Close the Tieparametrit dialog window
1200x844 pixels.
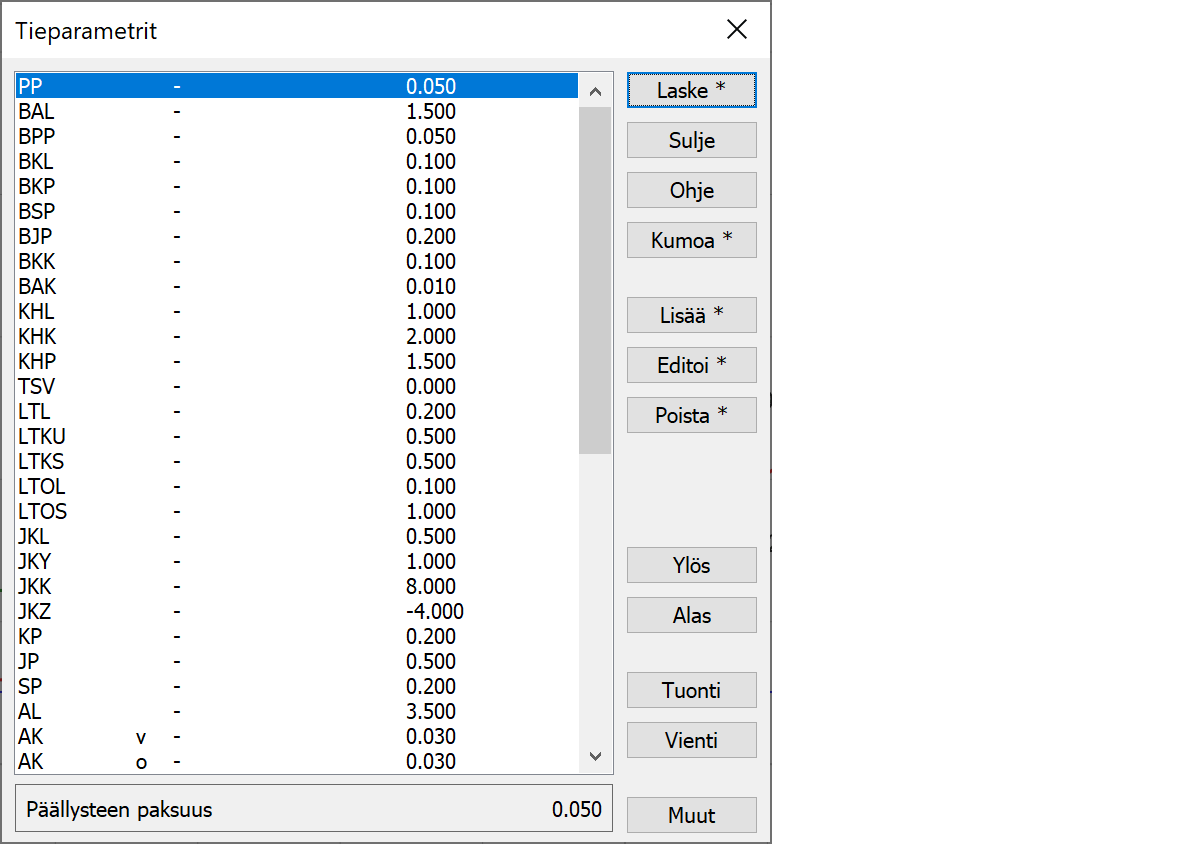737,30
